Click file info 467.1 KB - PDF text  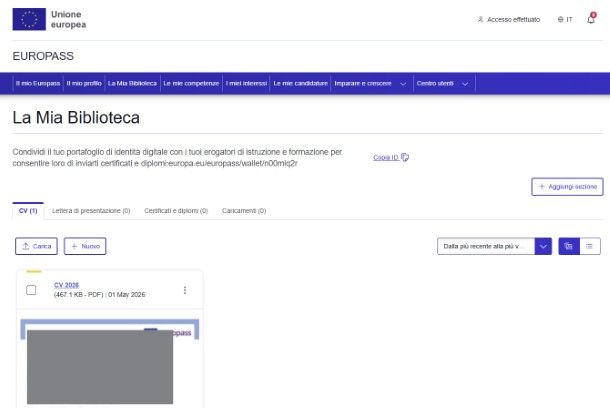coord(79,295)
